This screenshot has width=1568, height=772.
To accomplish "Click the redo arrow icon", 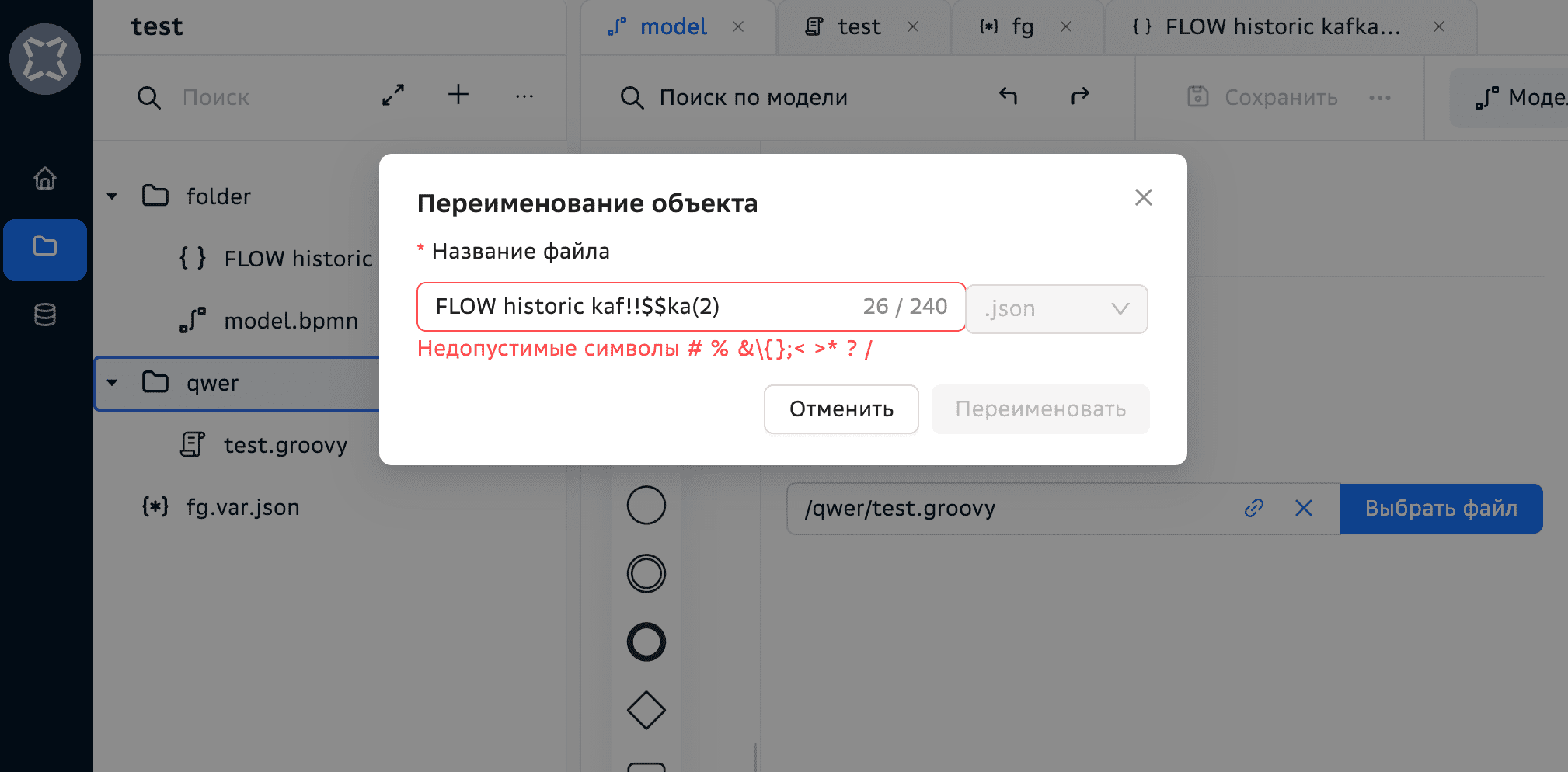I will click(x=1080, y=96).
